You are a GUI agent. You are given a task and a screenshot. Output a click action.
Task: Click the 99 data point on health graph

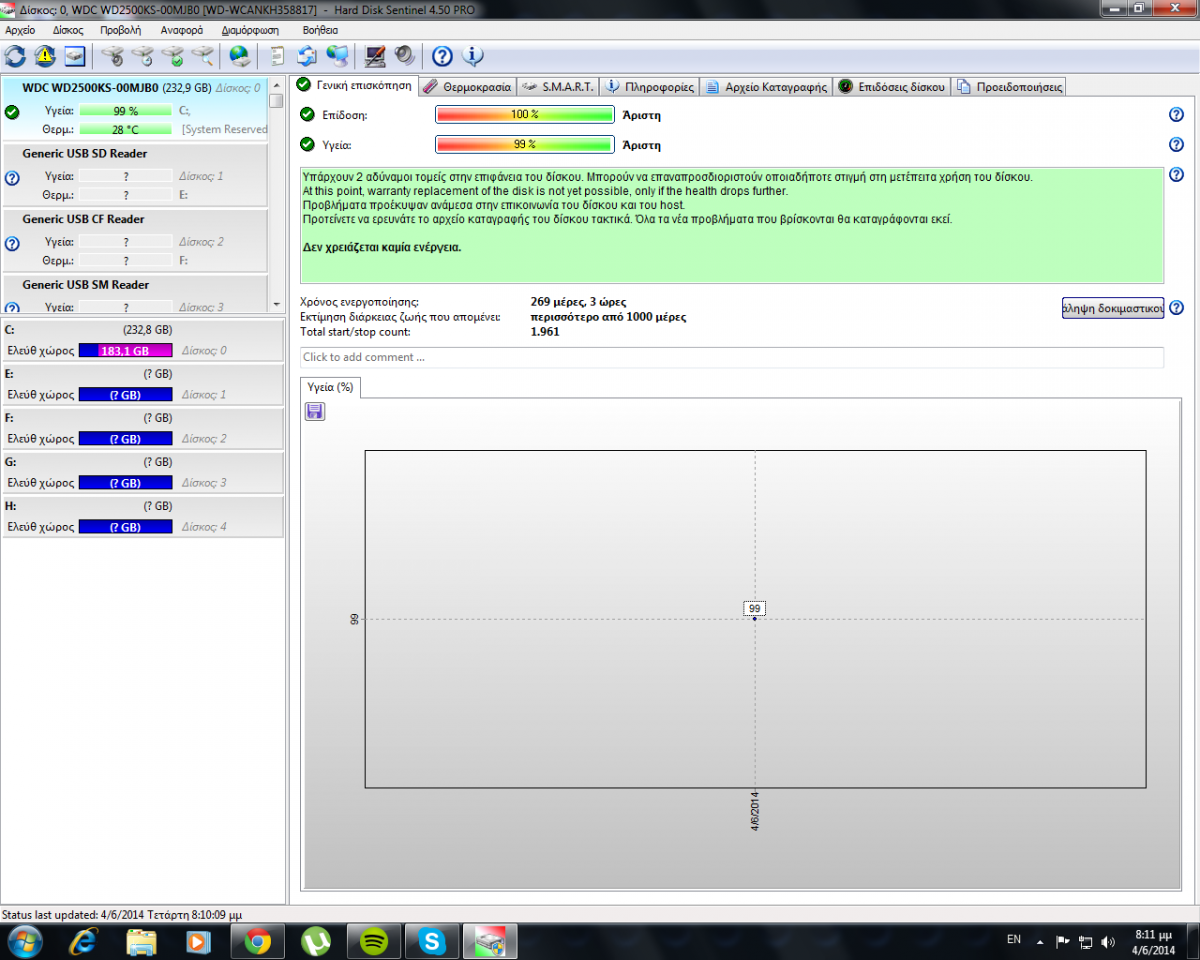click(x=755, y=619)
